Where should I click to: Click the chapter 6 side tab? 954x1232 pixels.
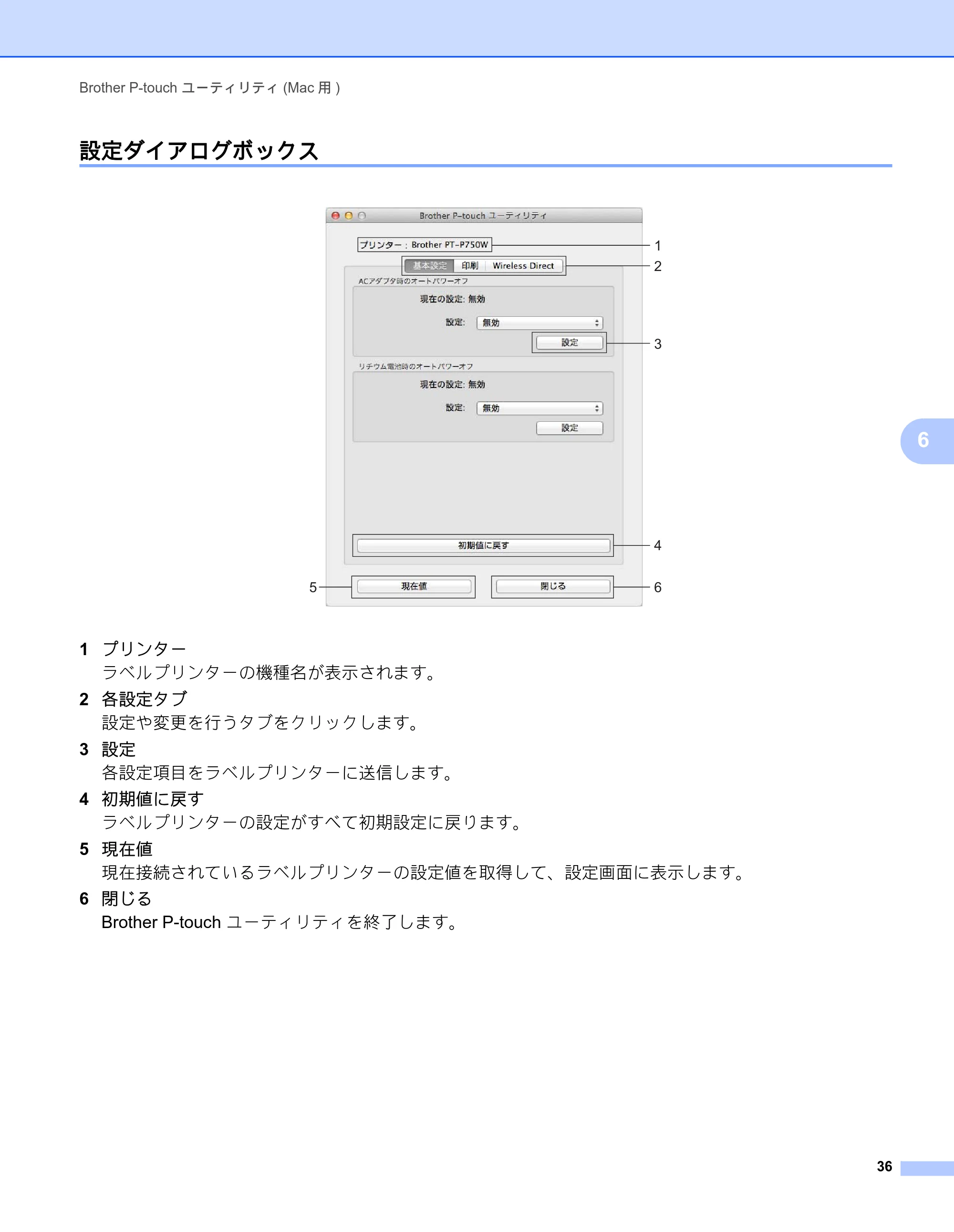click(927, 441)
